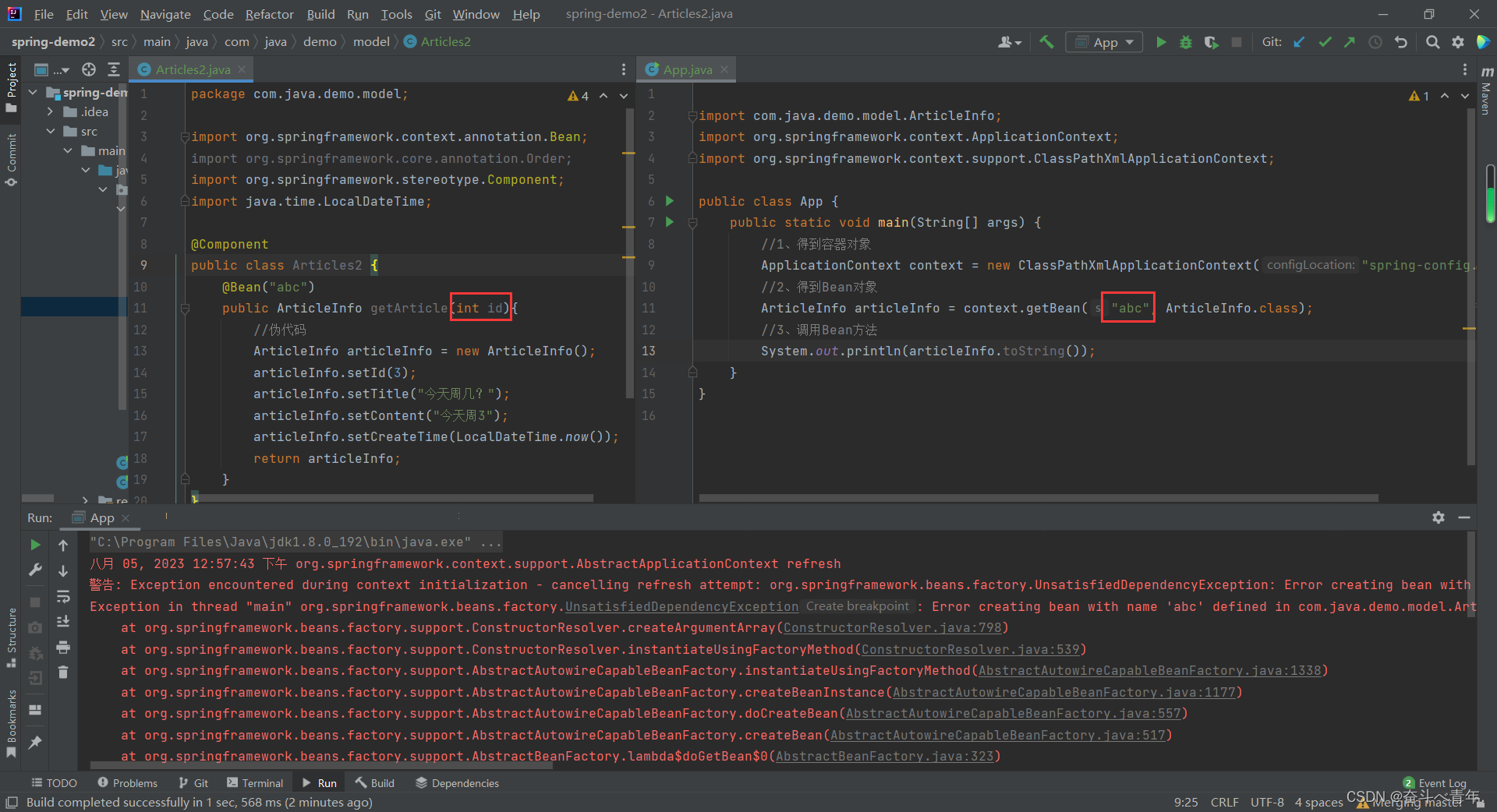
Task: Open App run configuration dropdown
Action: pos(1104,42)
